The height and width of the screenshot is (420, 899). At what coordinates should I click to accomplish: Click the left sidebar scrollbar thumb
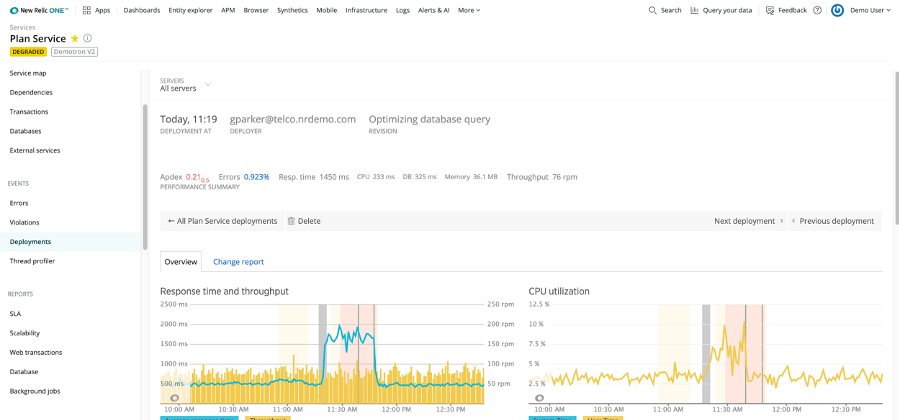(145, 176)
